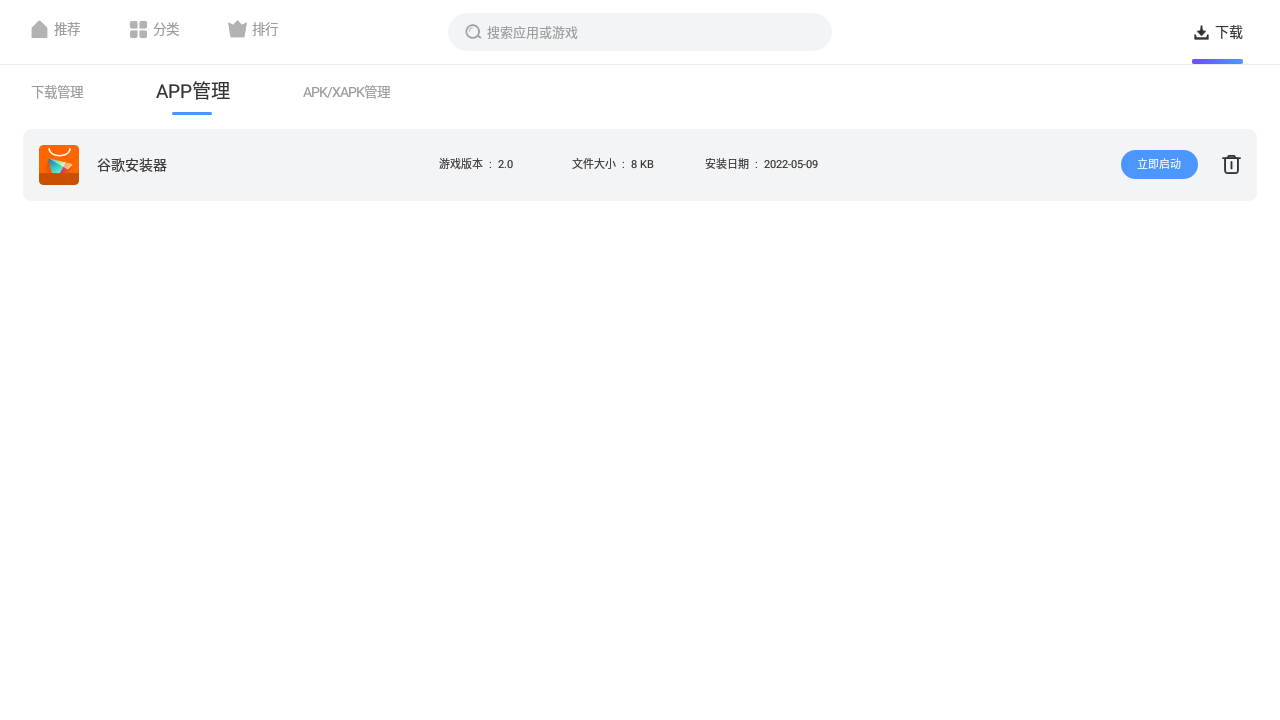Delete 谷歌安装器 using the trash icon
The height and width of the screenshot is (720, 1280).
(1231, 164)
